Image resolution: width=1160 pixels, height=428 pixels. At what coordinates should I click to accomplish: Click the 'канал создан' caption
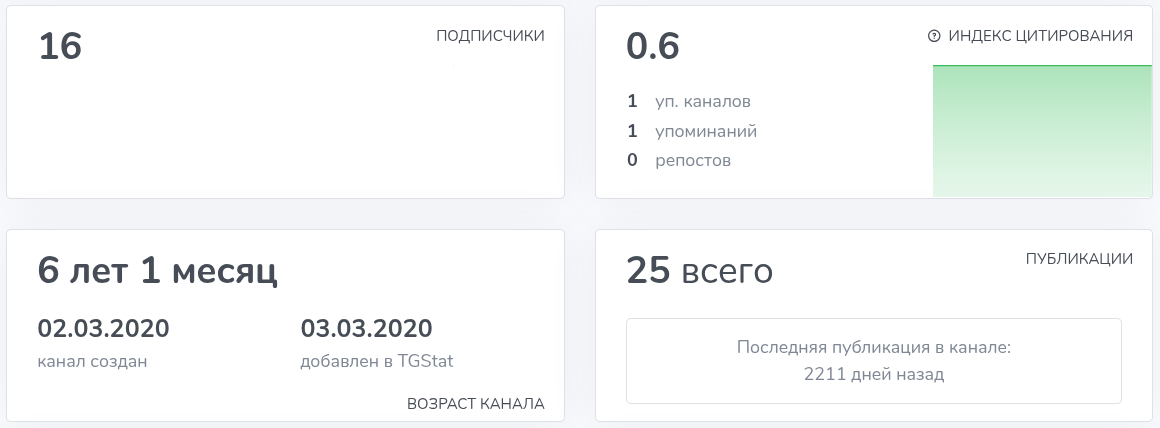click(92, 361)
